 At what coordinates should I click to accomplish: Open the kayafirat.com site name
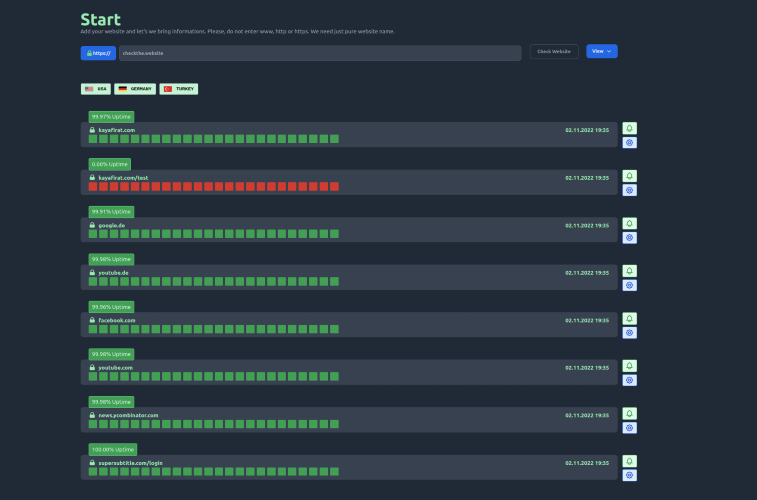point(117,130)
